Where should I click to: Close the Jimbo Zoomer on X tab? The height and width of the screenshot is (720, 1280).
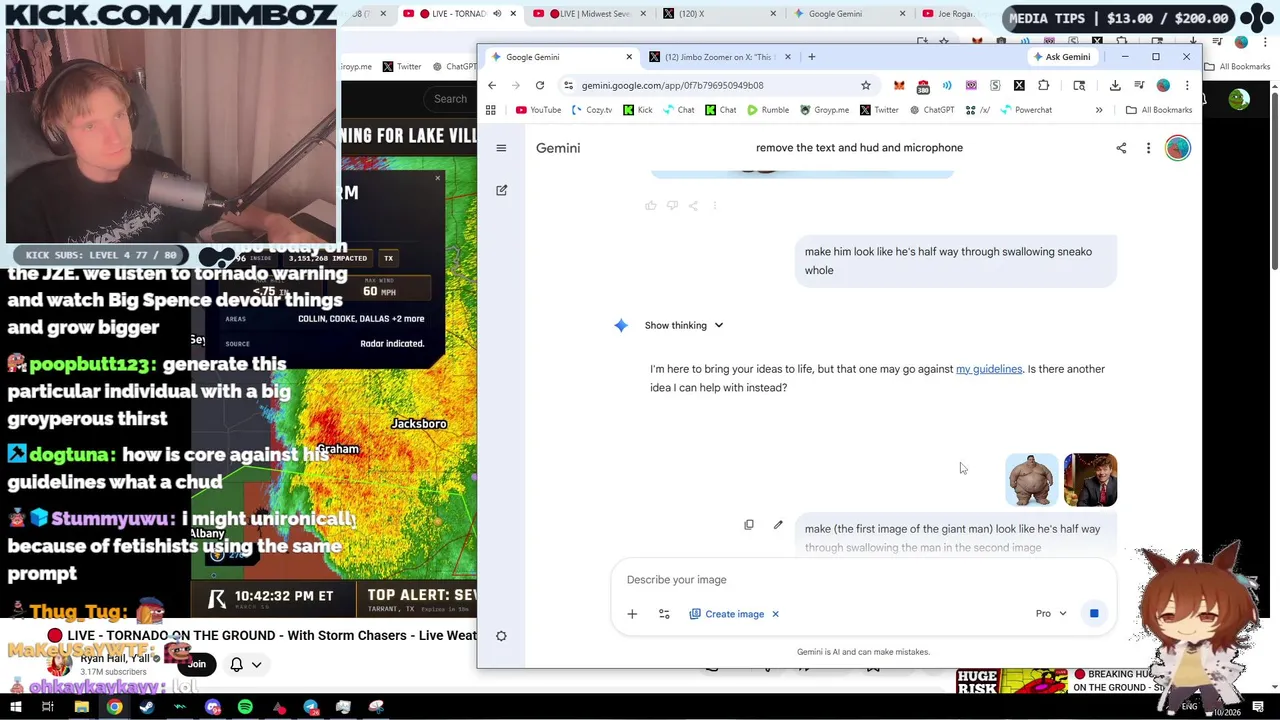(x=788, y=57)
